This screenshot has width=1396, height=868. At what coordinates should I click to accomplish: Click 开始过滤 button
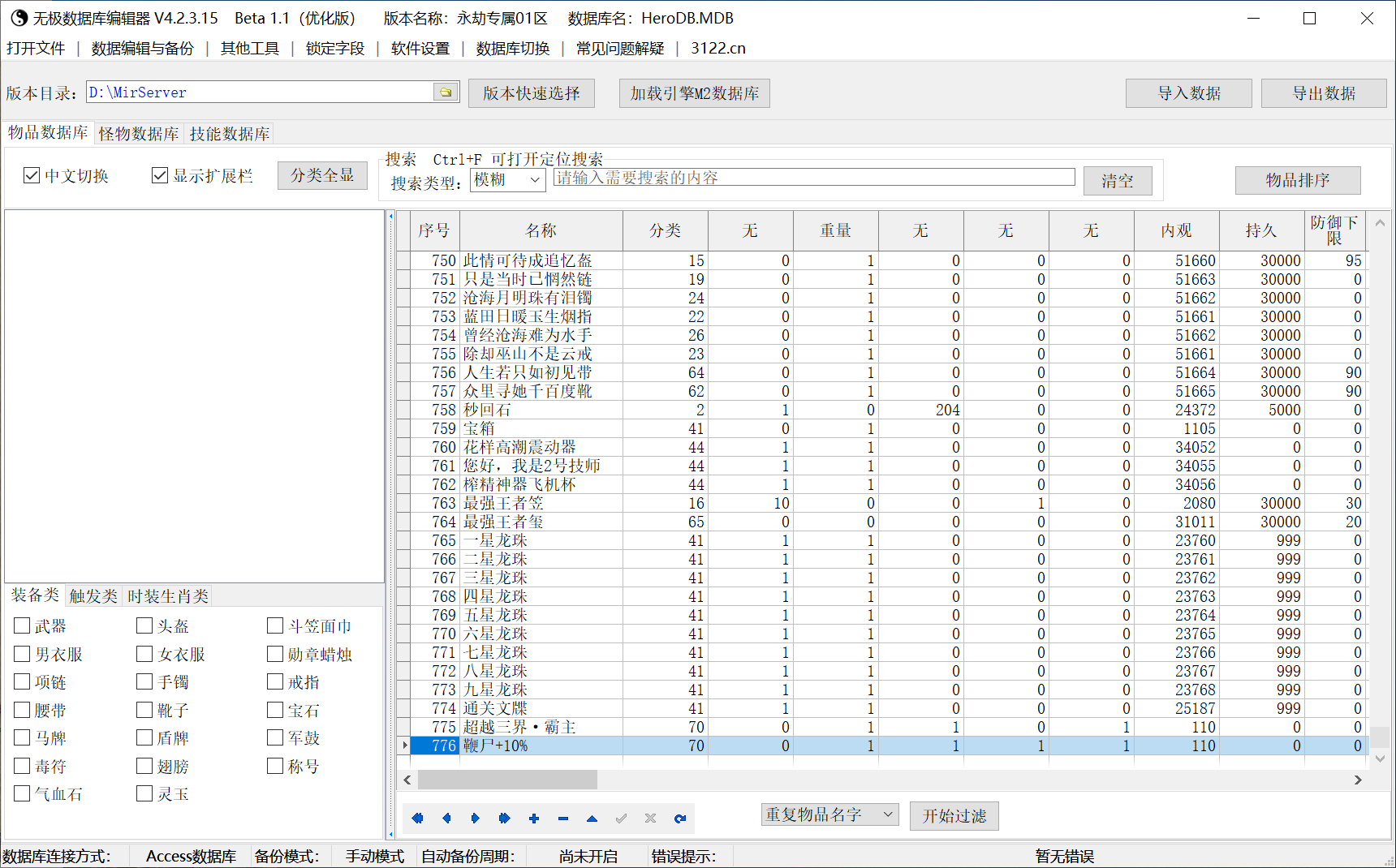tap(954, 816)
